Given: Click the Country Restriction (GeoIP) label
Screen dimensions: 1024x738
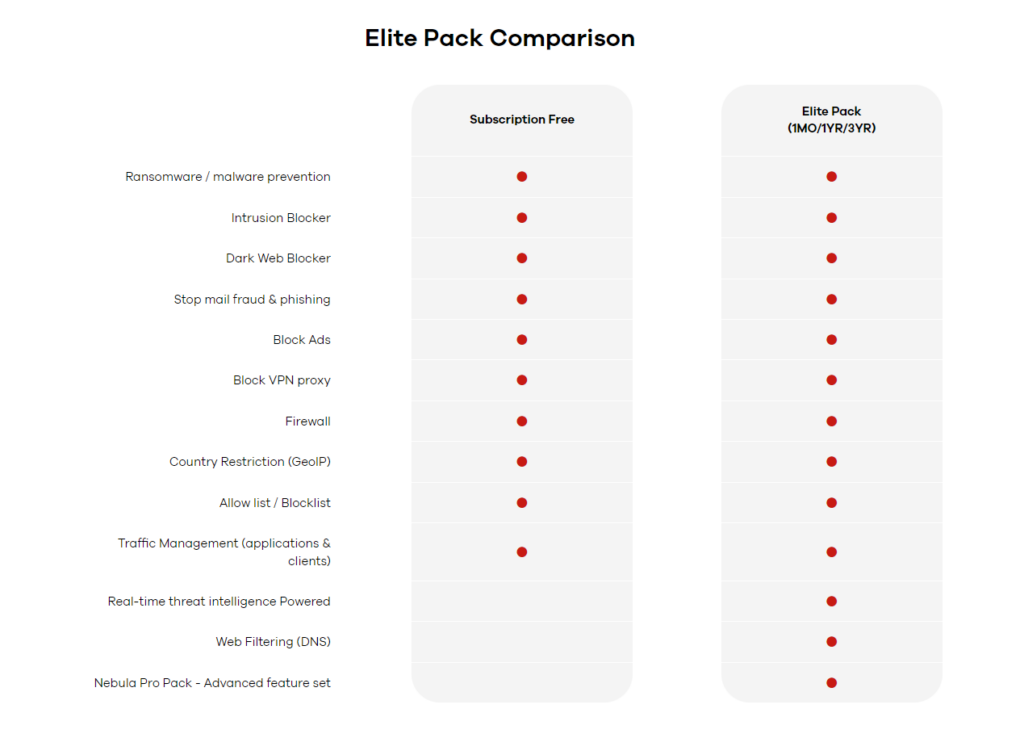Looking at the screenshot, I should click(x=250, y=462).
